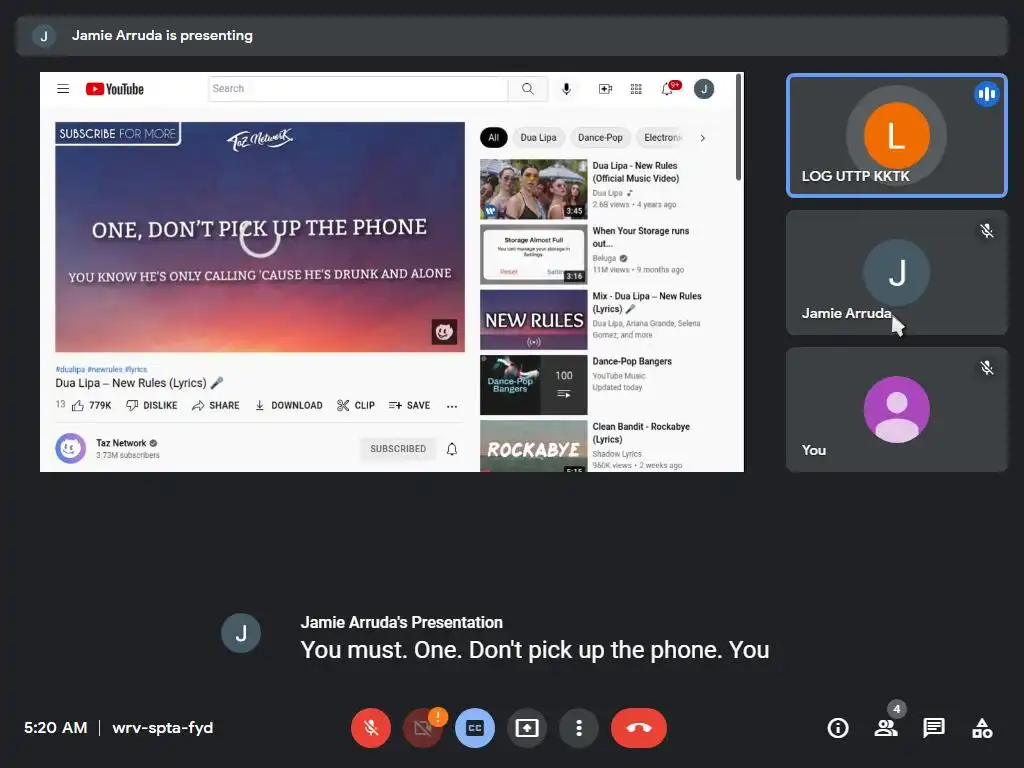Click the YouTube page vertical scrollbar

click(739, 127)
